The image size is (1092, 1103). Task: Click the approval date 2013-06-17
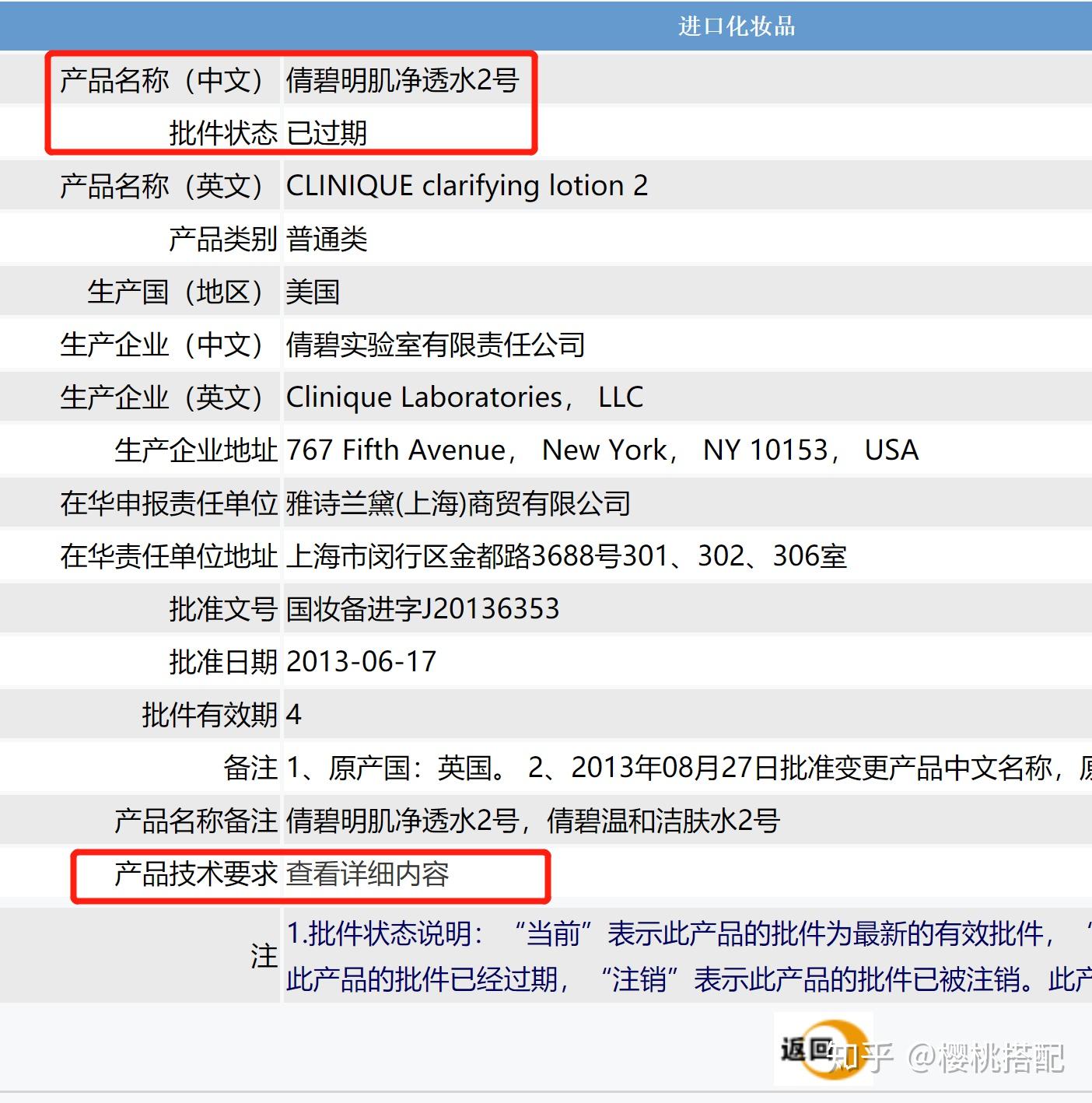tap(361, 662)
